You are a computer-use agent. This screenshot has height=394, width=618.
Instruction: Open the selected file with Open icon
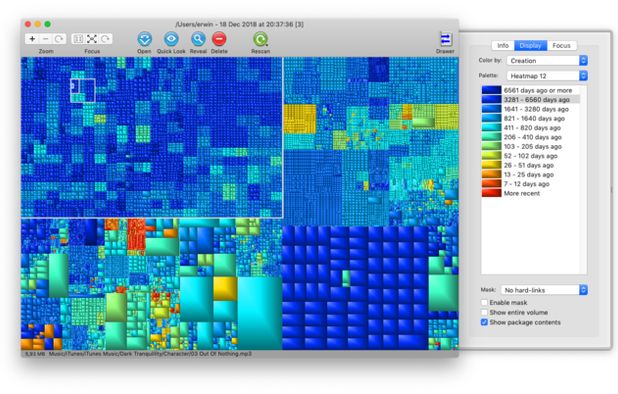tap(145, 39)
